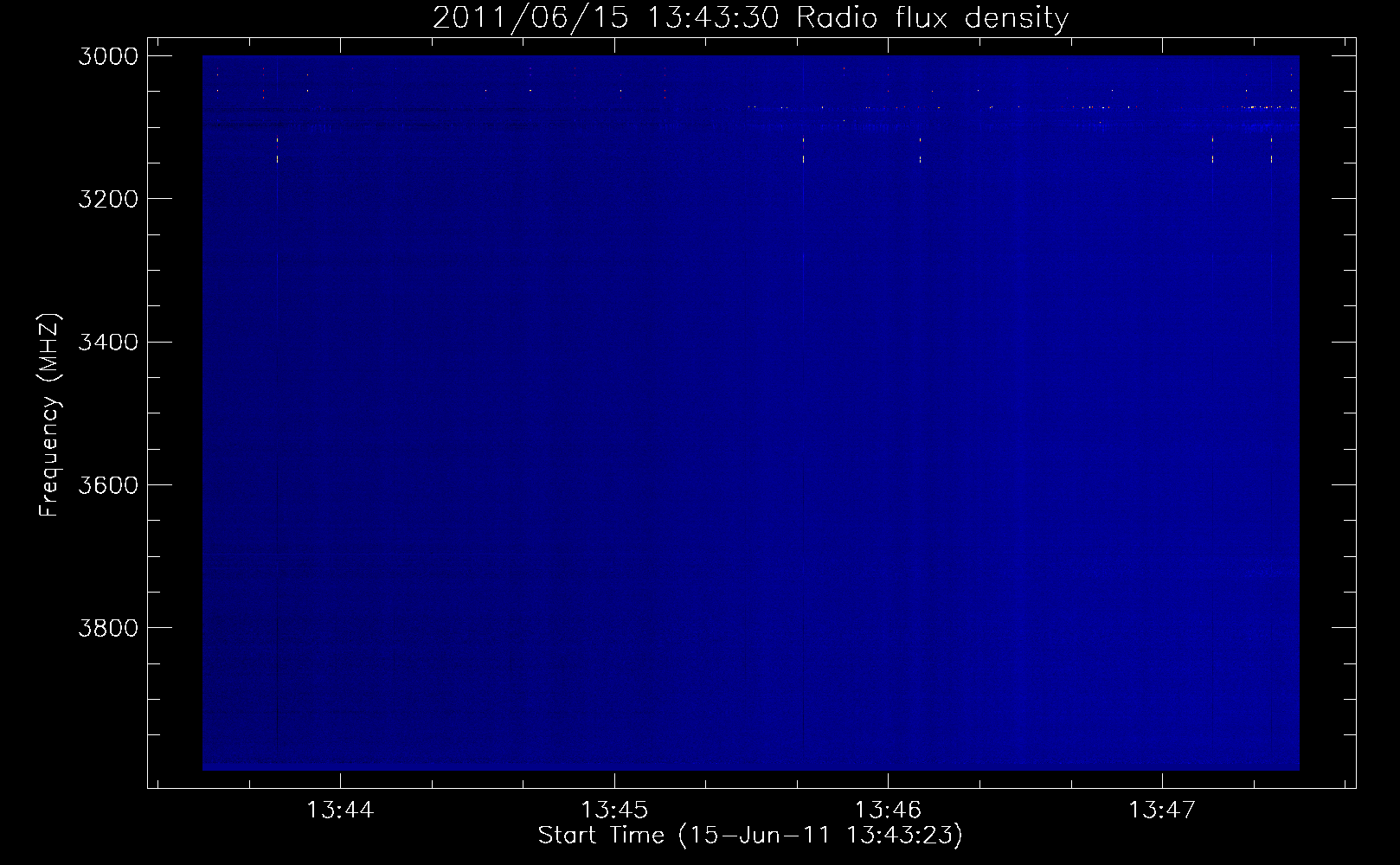Viewport: 1400px width, 865px height.
Task: Select the 3800 frequency tick label
Action: click(x=108, y=627)
